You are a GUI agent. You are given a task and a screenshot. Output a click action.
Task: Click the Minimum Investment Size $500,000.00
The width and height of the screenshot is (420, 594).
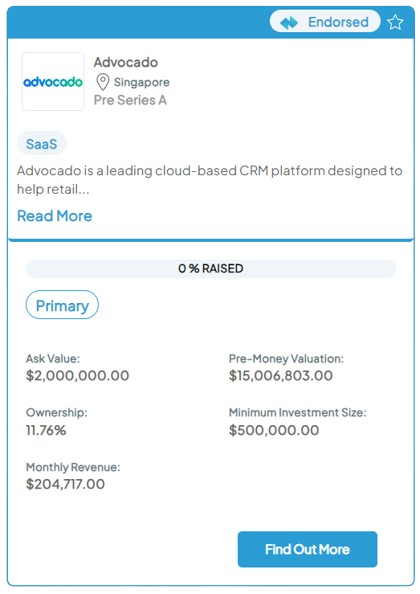point(274,430)
